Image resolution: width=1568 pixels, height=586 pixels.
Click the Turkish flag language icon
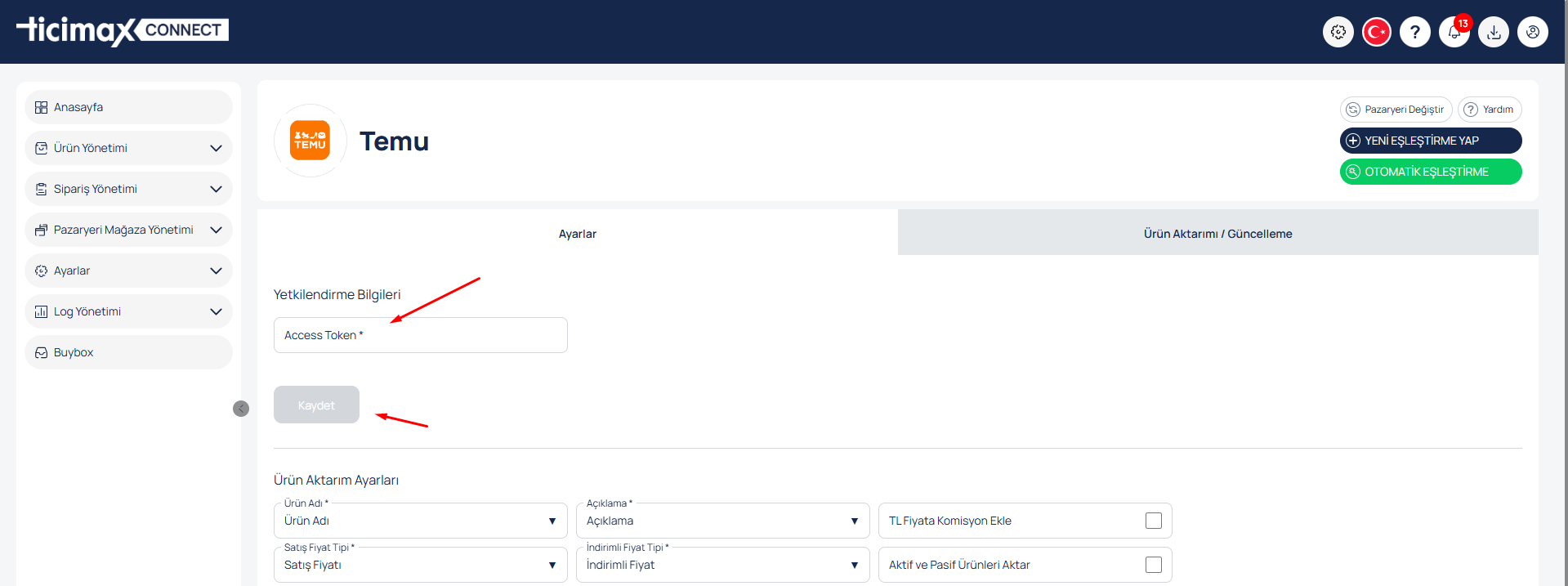pos(1377,32)
